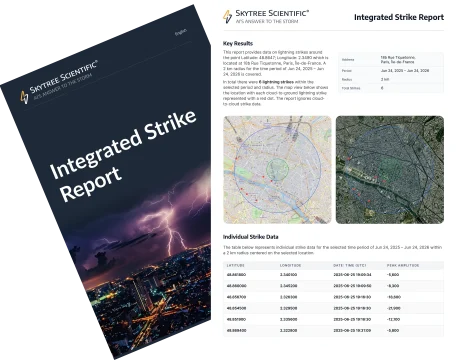Viewport: 456px width, 360px height.
Task: Click the LONGITUDE column header
Action: coord(290,265)
